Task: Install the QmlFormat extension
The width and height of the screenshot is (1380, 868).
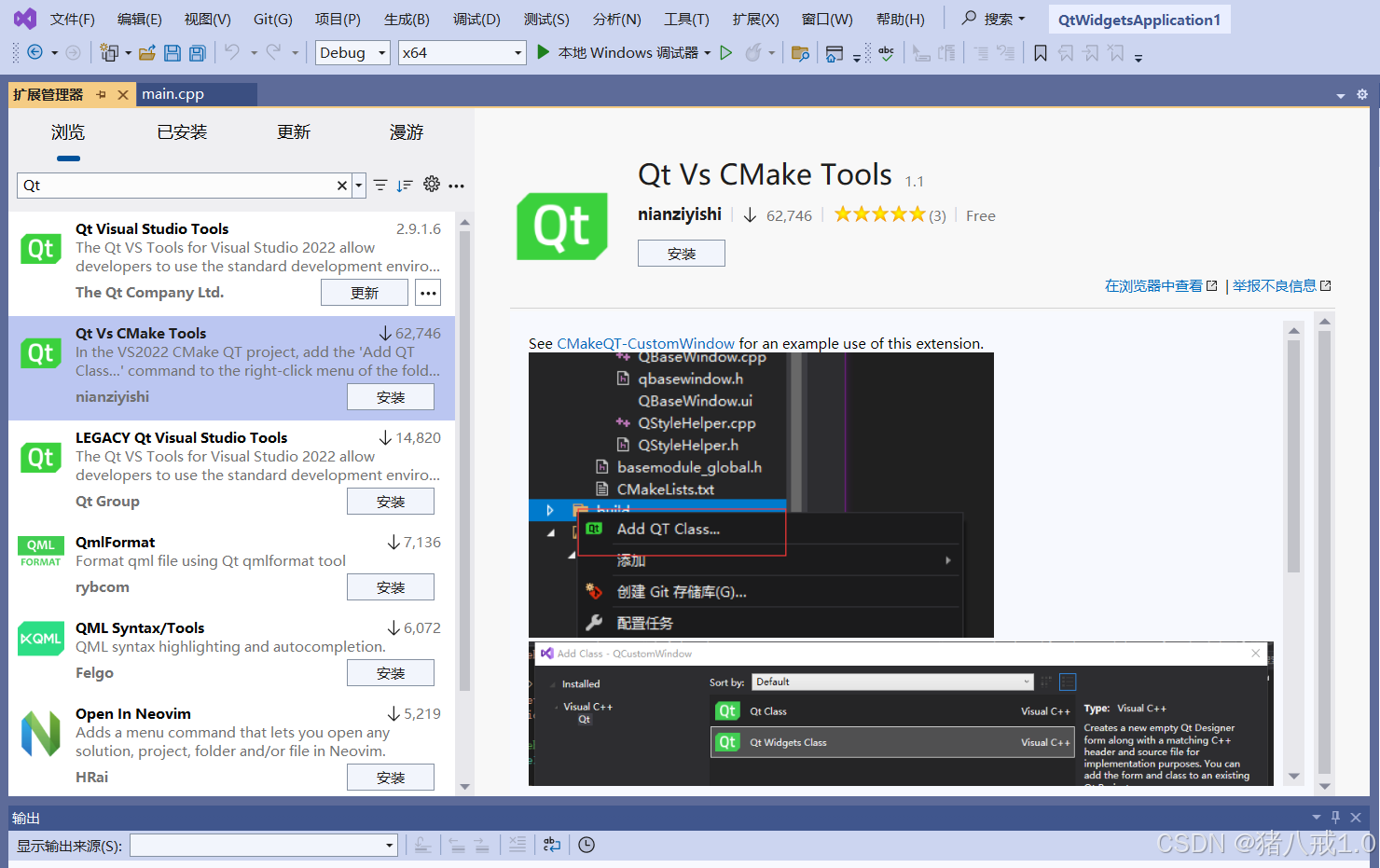Action: point(391,587)
